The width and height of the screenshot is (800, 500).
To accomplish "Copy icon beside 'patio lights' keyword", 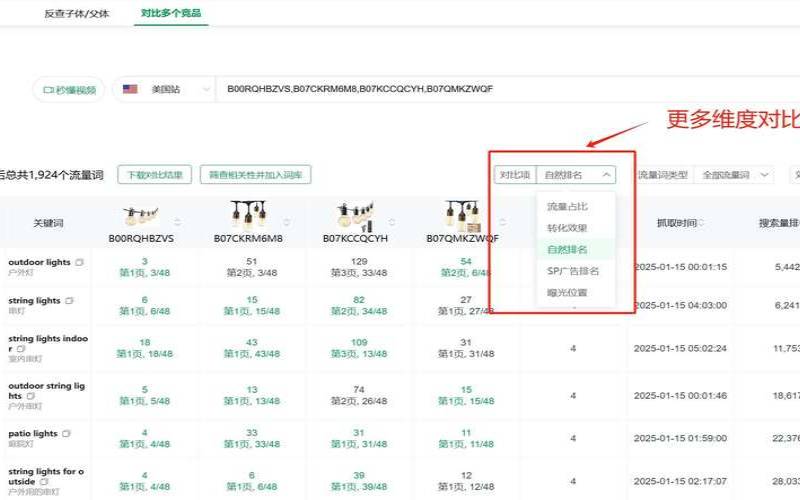I will click(x=66, y=434).
